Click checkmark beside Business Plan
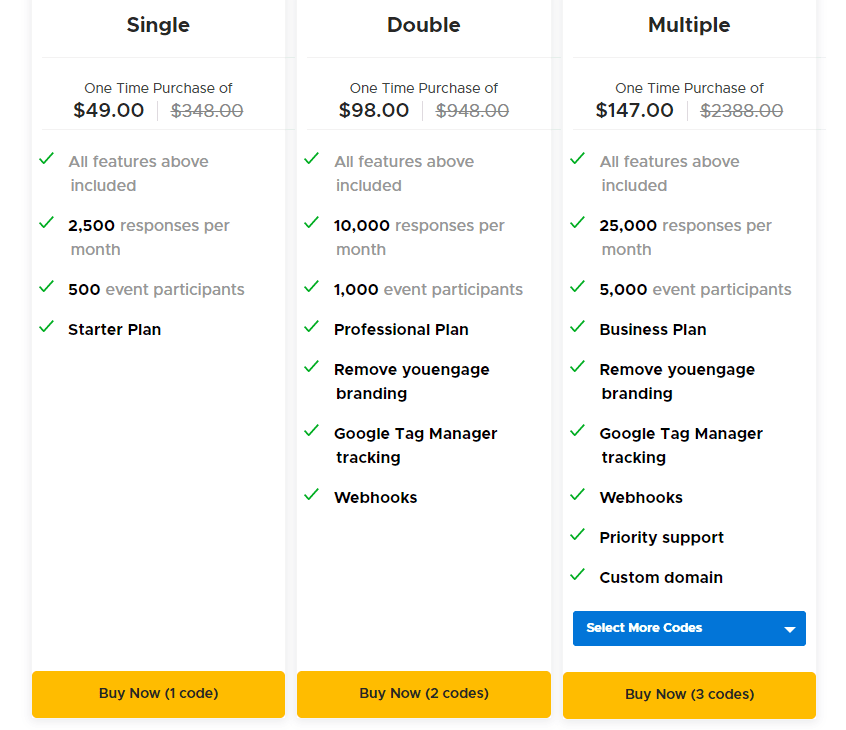The width and height of the screenshot is (846, 730). tap(577, 327)
